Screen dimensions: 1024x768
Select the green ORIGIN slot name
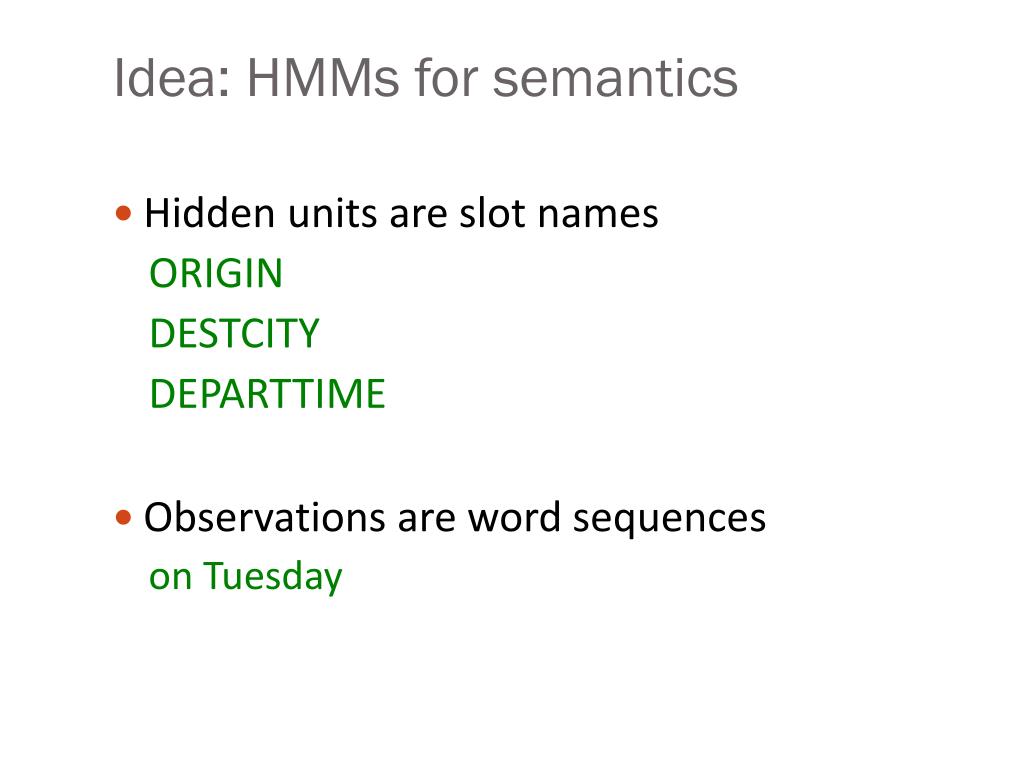[216, 273]
